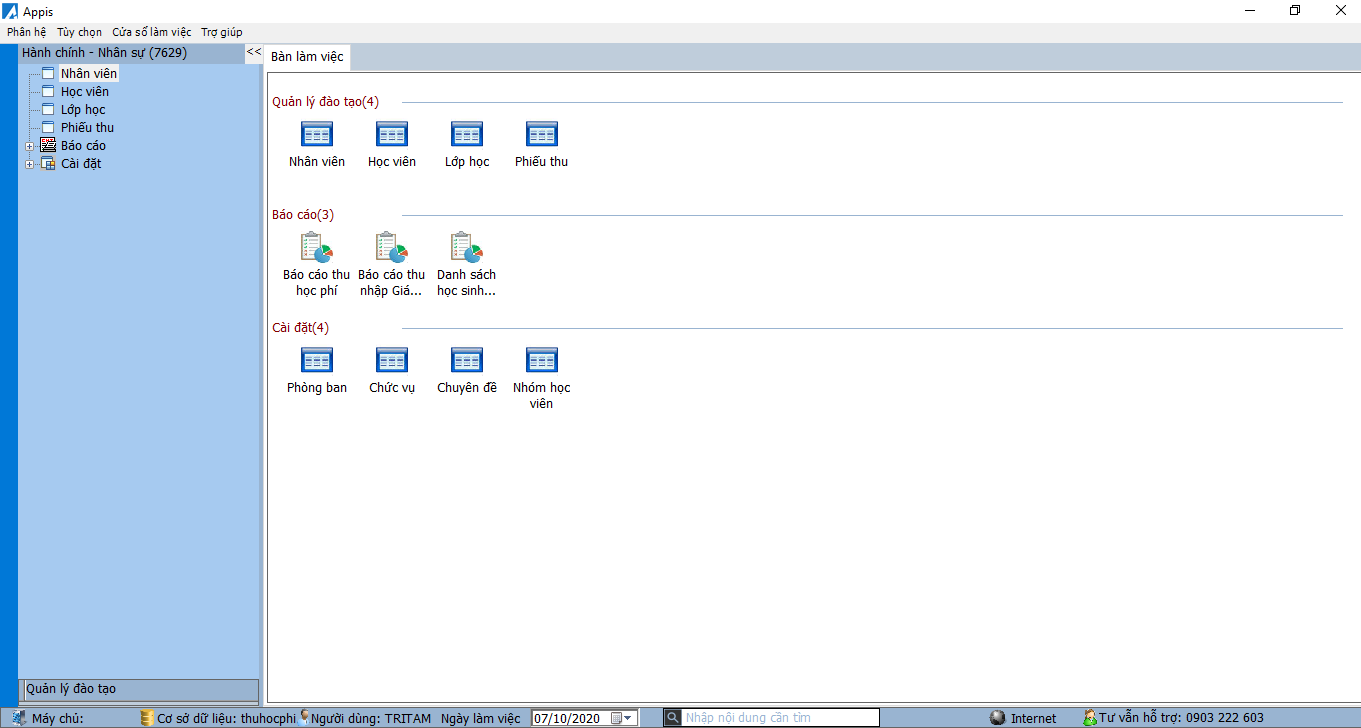The width and height of the screenshot is (1361, 728).
Task: Expand the Cài đặt tree node
Action: pyautogui.click(x=30, y=164)
